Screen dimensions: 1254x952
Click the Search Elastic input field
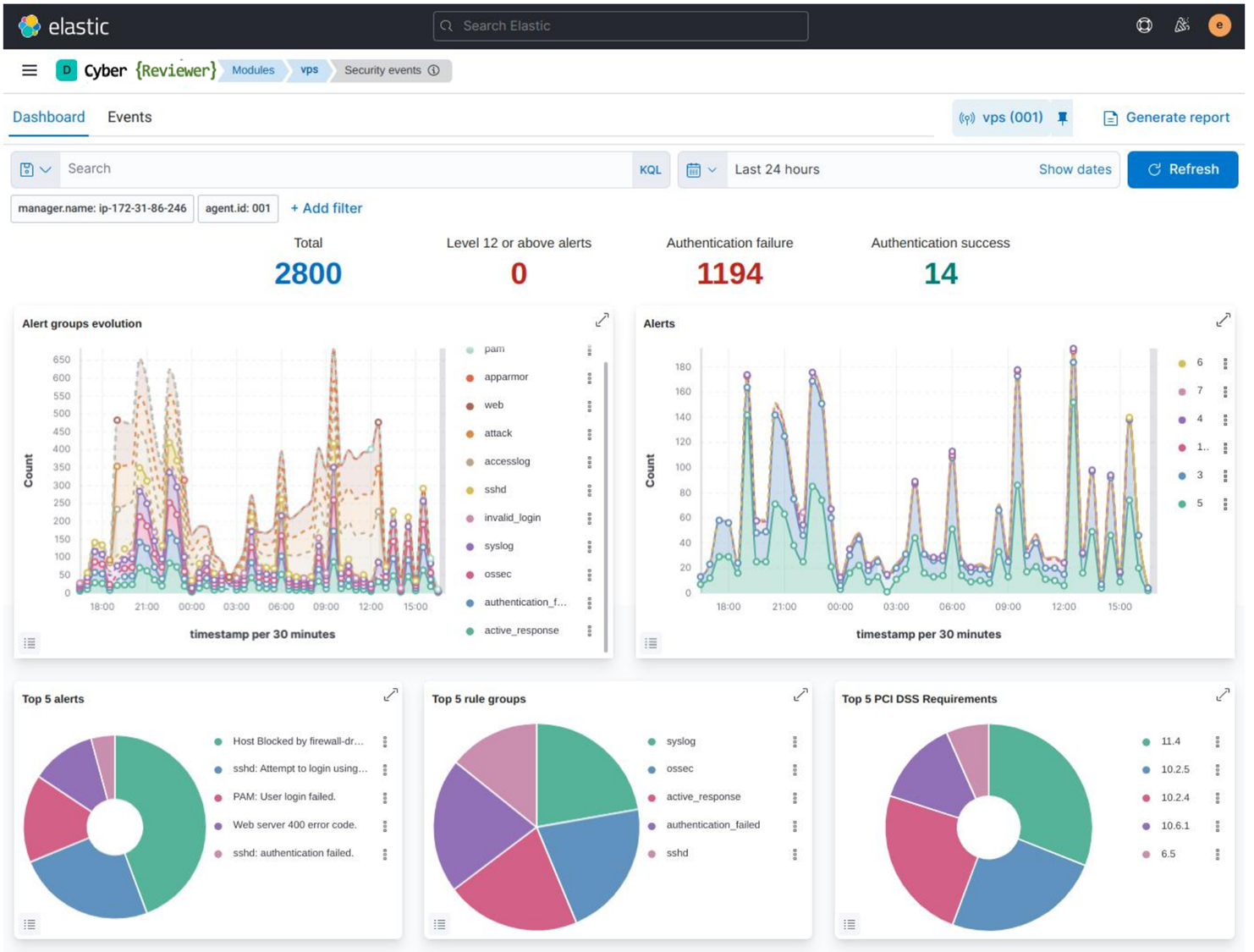(620, 26)
